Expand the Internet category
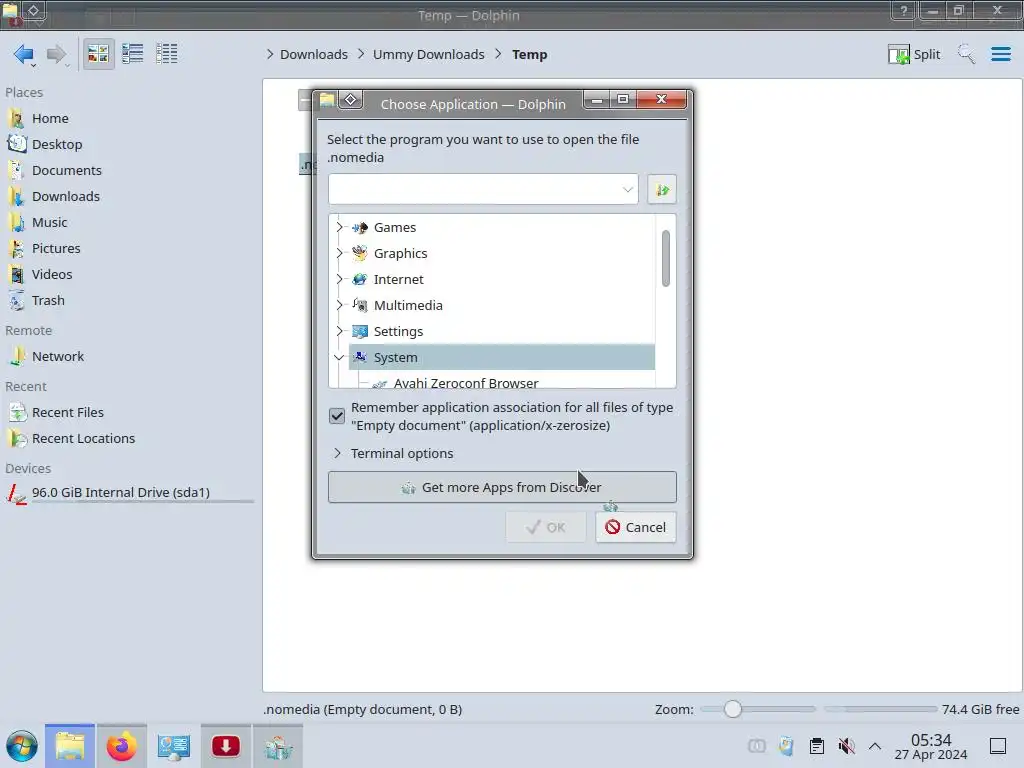This screenshot has height=768, width=1024. click(x=339, y=280)
